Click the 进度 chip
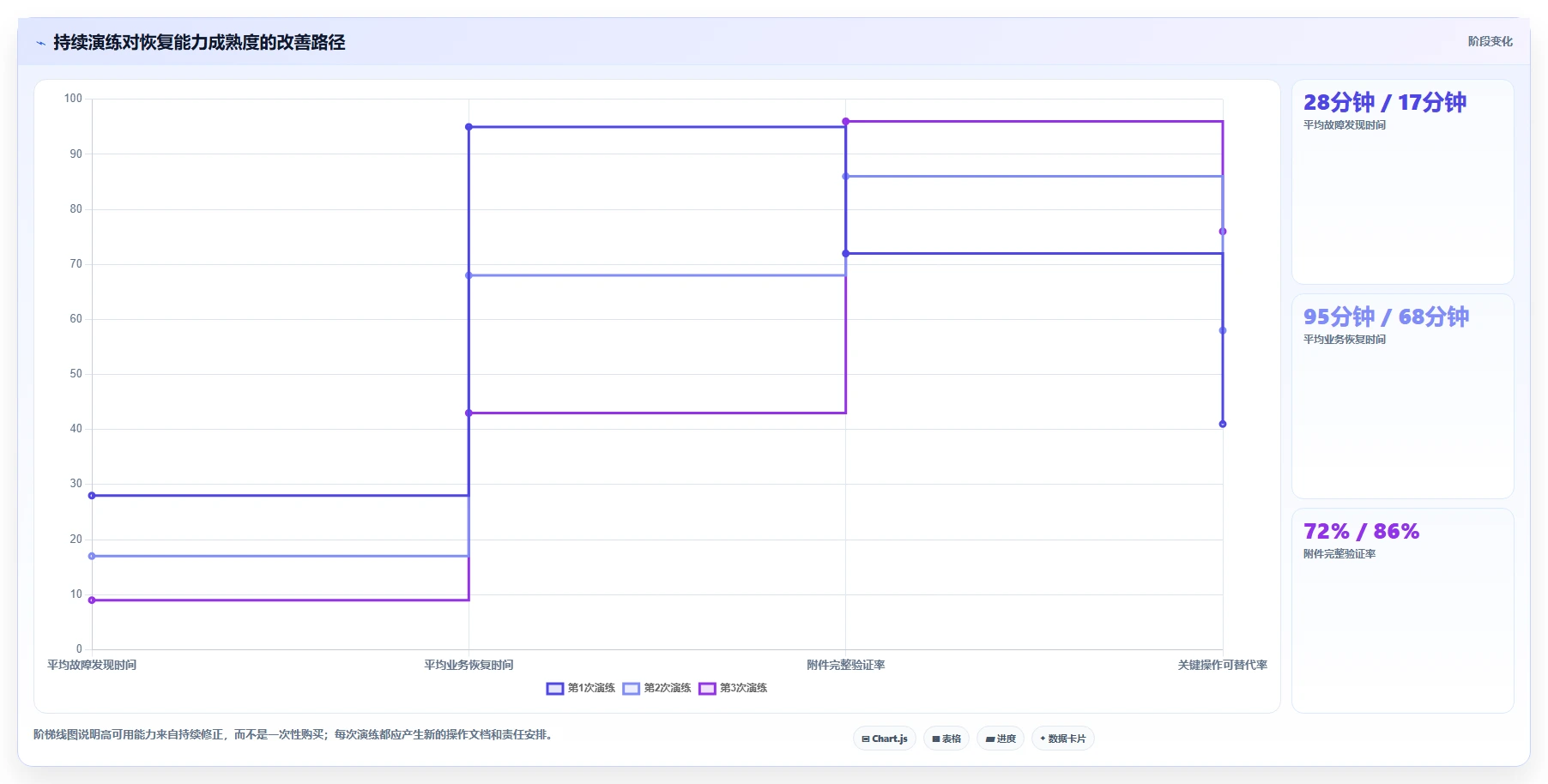This screenshot has height=784, width=1548. click(1001, 739)
